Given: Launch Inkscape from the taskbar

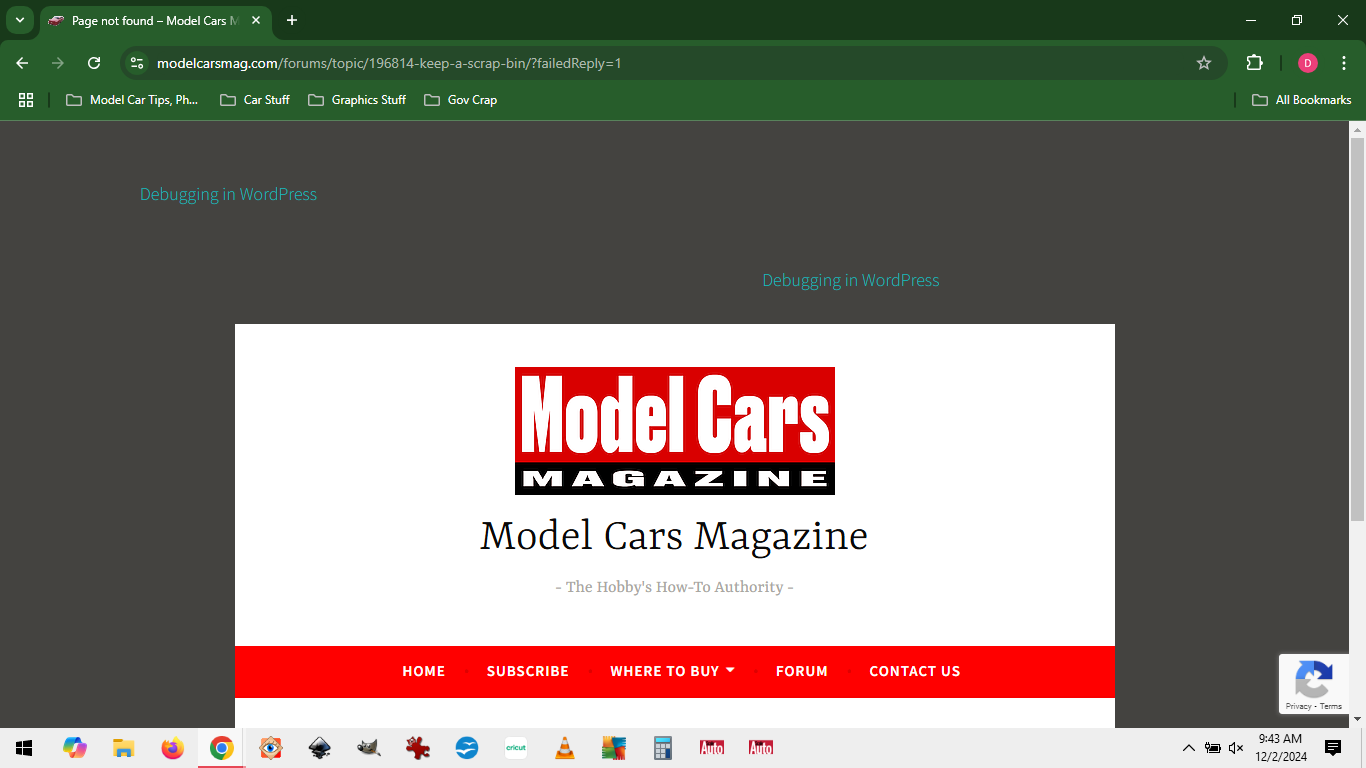Looking at the screenshot, I should [x=319, y=748].
